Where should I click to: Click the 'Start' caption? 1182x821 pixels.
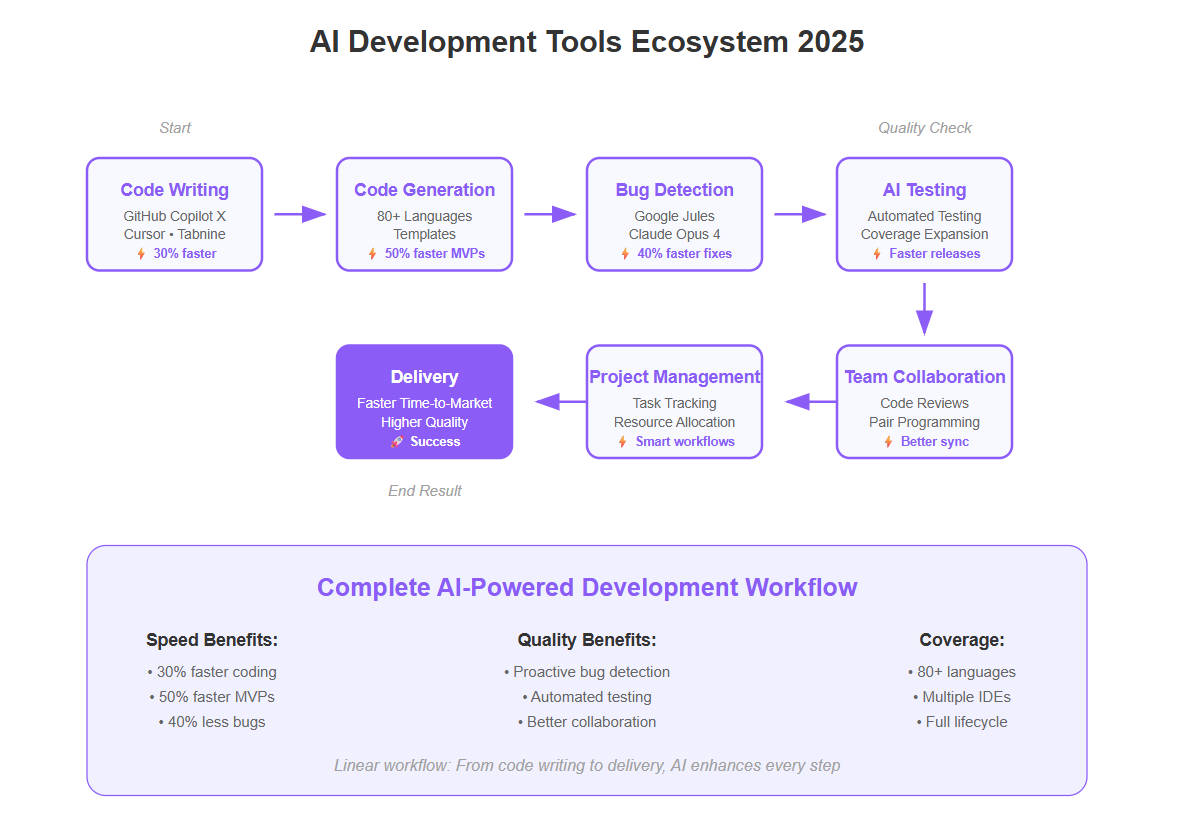point(175,128)
